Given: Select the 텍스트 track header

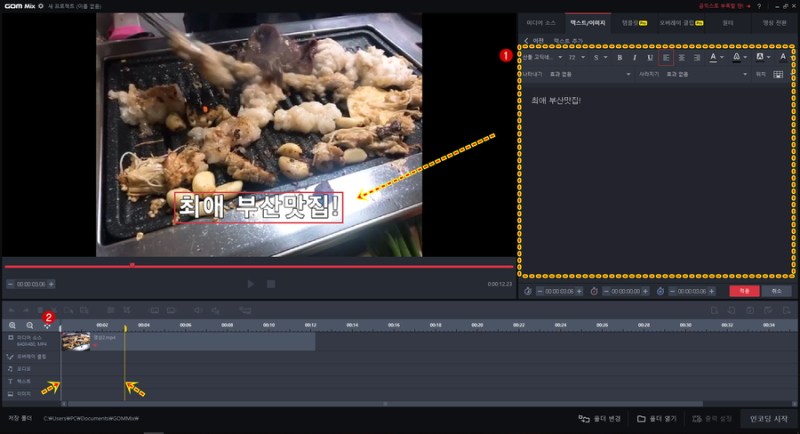Looking at the screenshot, I should pos(31,381).
